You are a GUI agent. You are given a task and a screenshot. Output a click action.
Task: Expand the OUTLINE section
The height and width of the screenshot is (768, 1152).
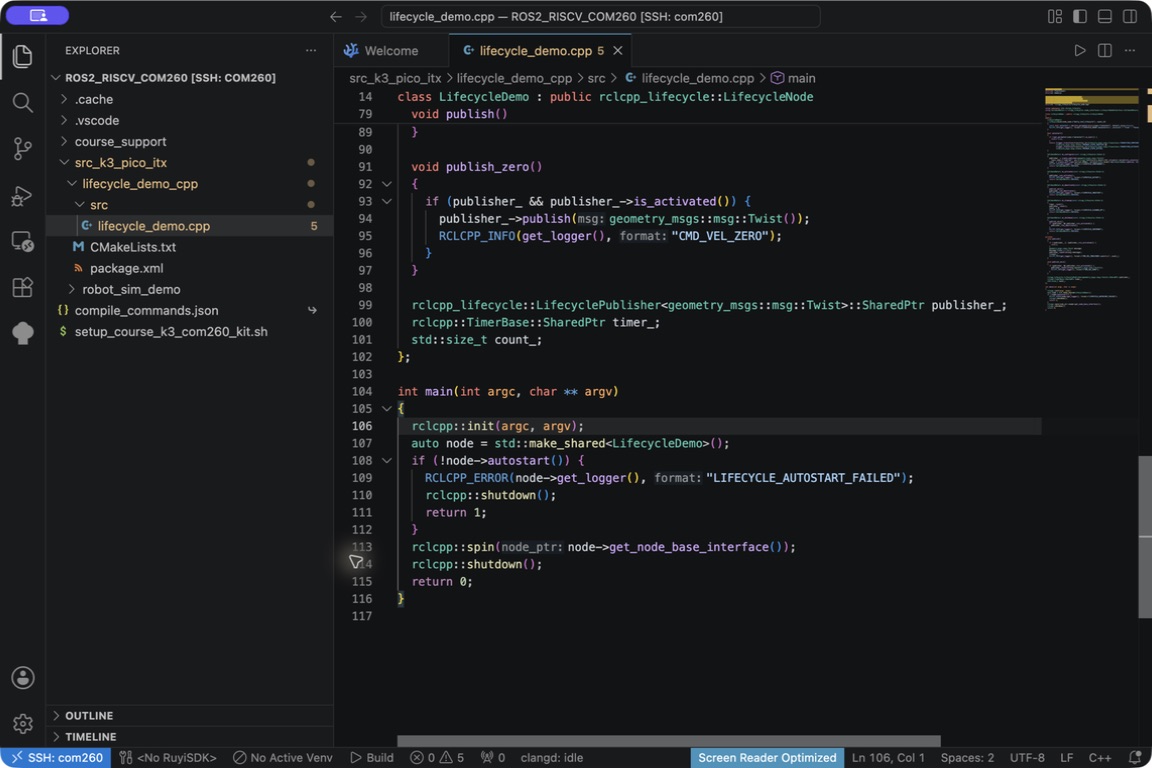point(190,716)
